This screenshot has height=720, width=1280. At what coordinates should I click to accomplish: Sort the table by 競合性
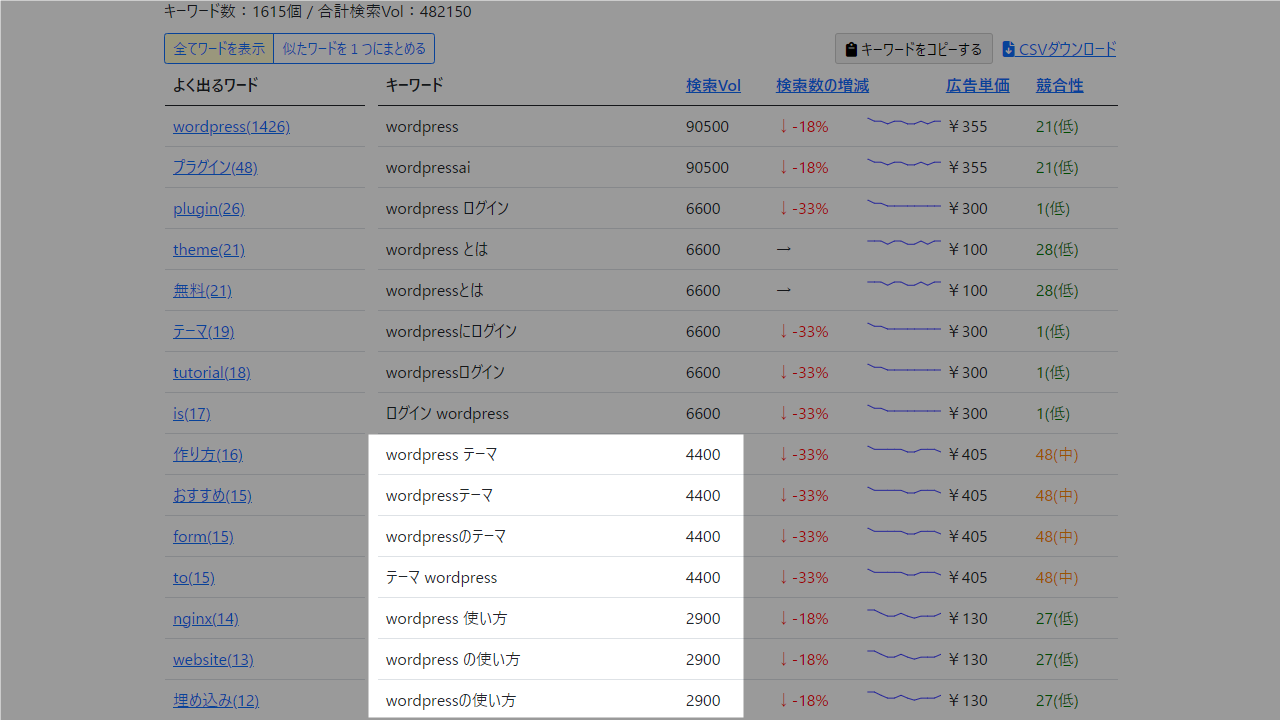click(1058, 85)
